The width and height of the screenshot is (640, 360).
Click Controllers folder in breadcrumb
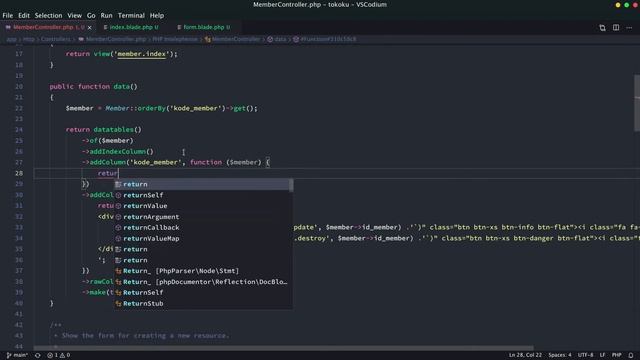(x=56, y=39)
